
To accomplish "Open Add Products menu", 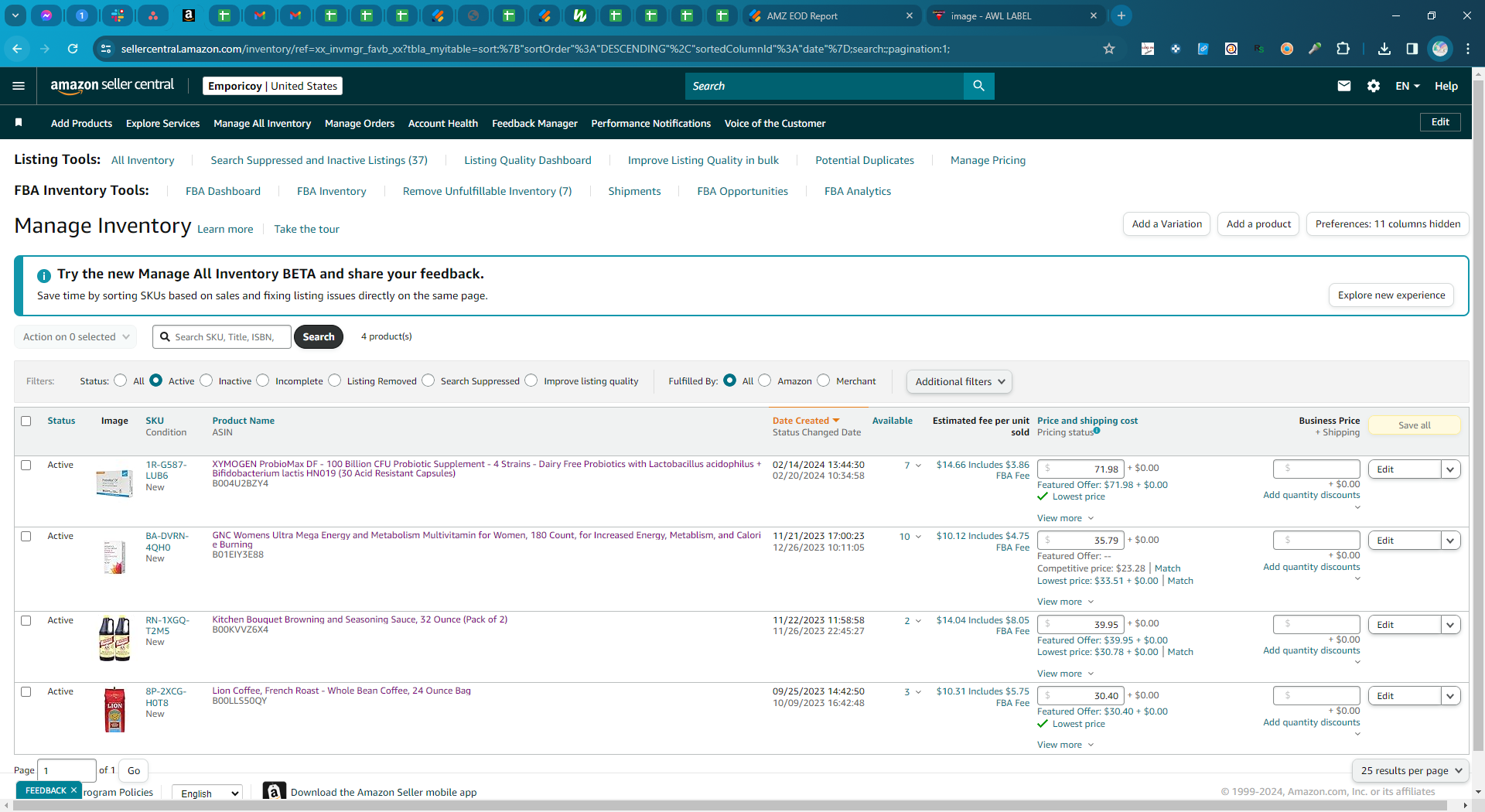I will [x=81, y=123].
